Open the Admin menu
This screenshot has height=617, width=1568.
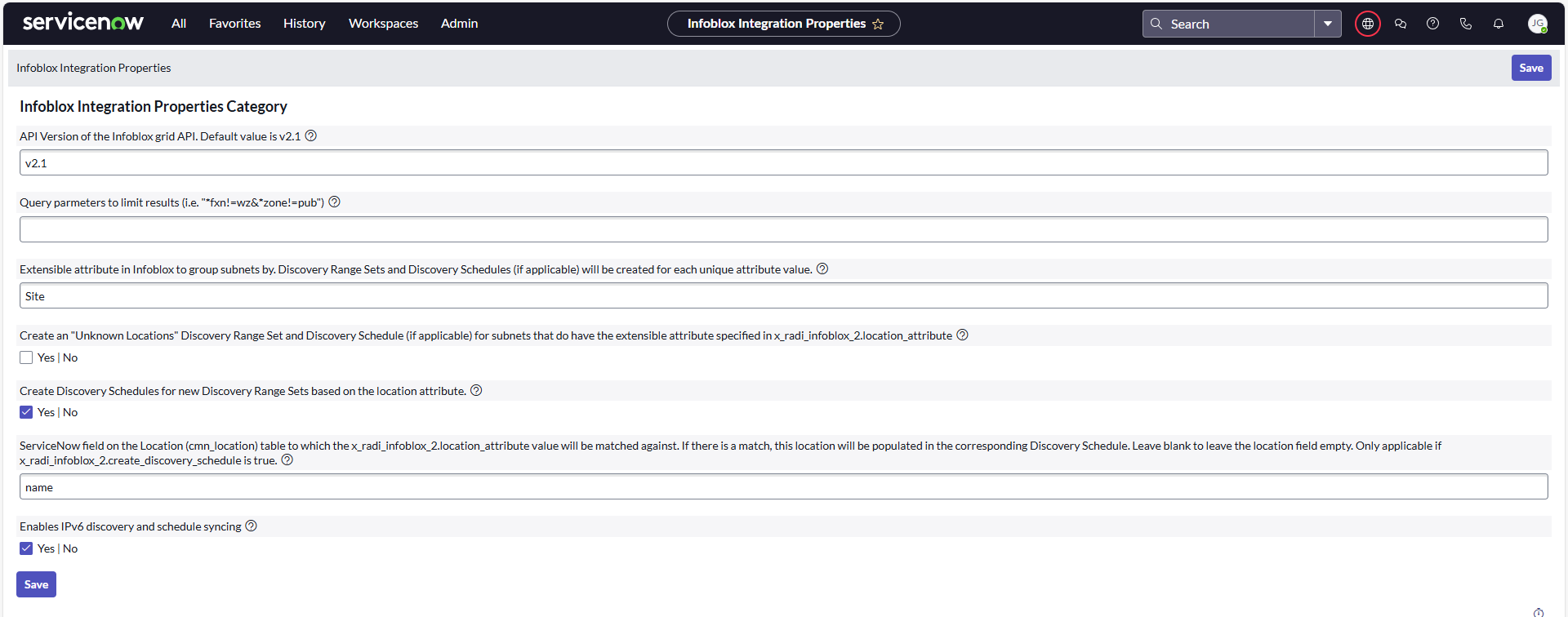coord(459,24)
